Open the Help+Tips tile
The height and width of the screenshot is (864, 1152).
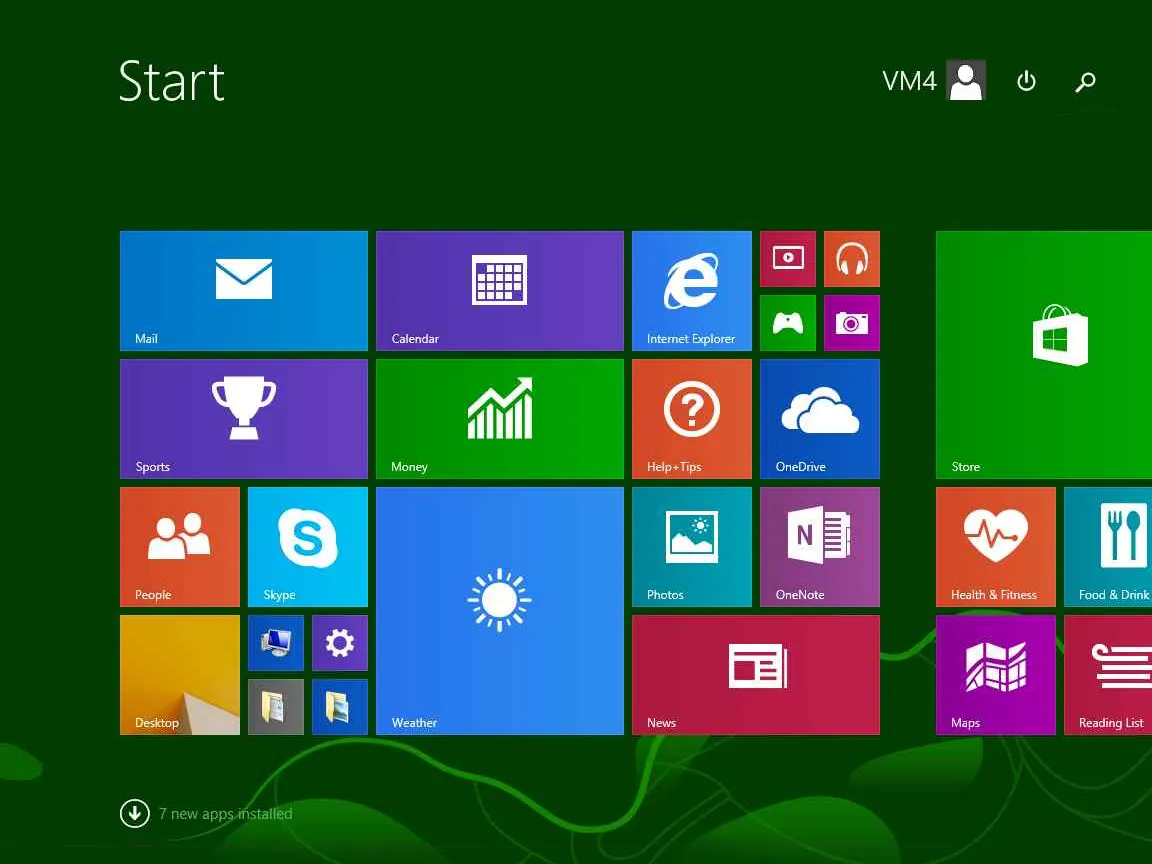point(691,419)
